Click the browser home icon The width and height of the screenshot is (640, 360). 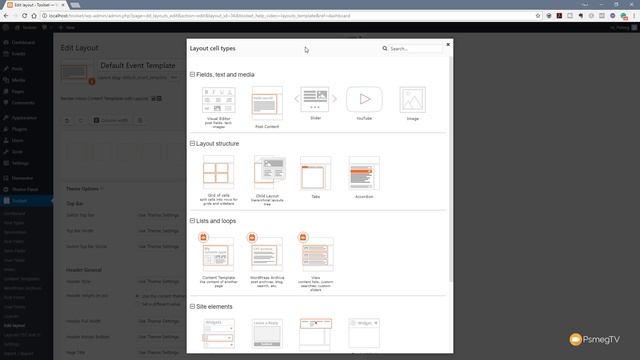coord(34,16)
